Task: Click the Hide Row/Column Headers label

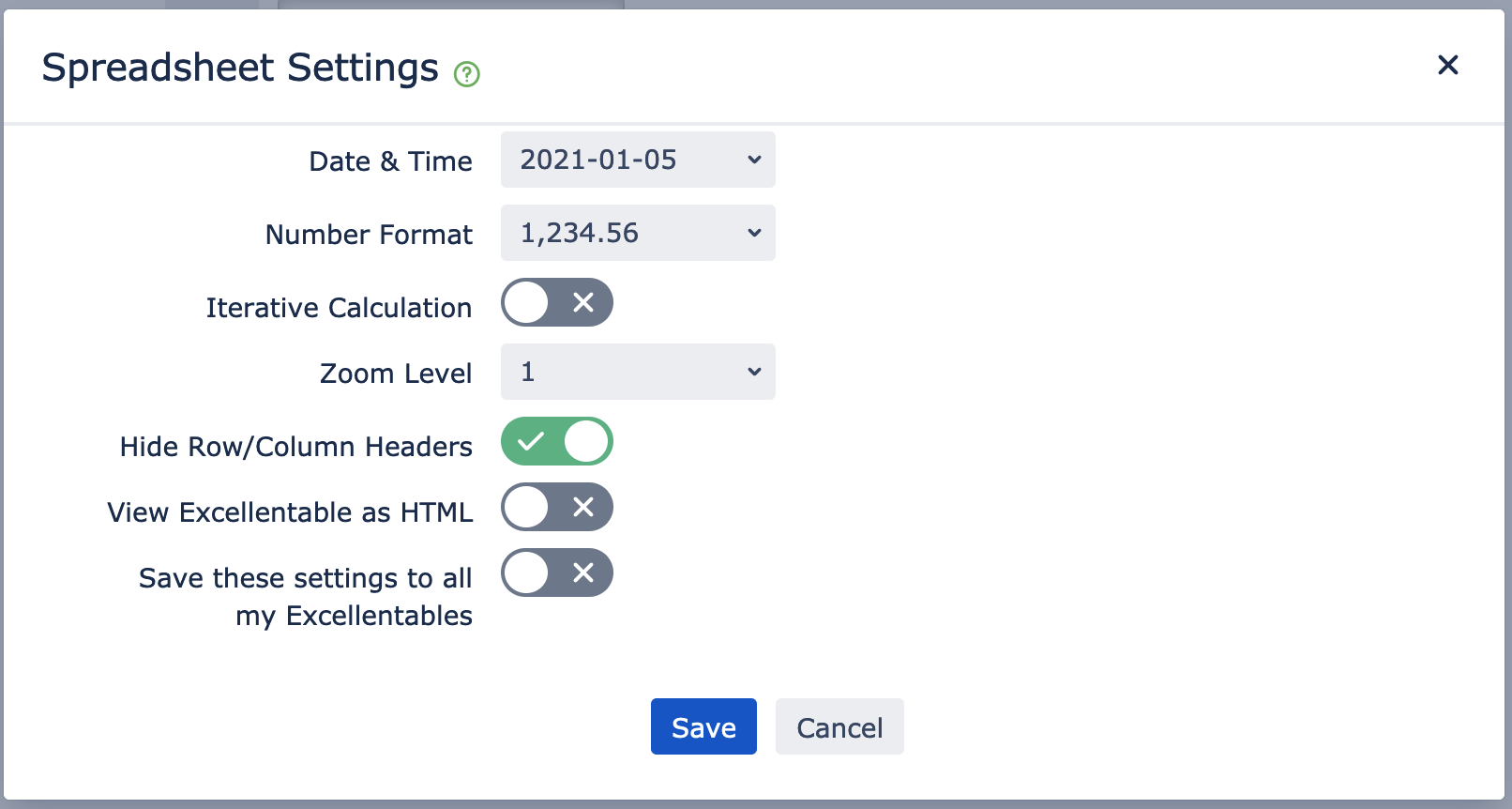Action: pyautogui.click(x=296, y=447)
